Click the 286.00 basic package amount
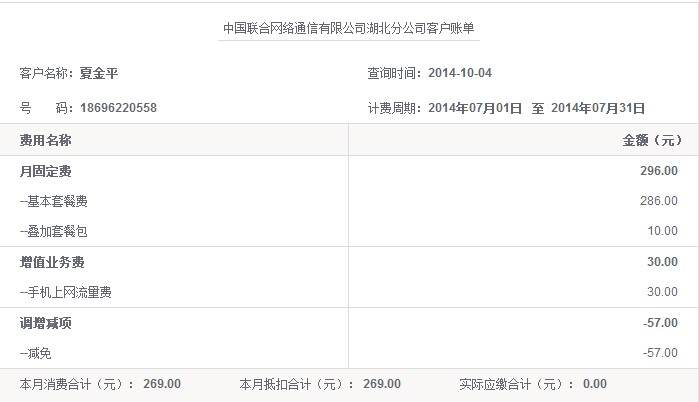Screen dimensions: 699x402 coord(658,202)
